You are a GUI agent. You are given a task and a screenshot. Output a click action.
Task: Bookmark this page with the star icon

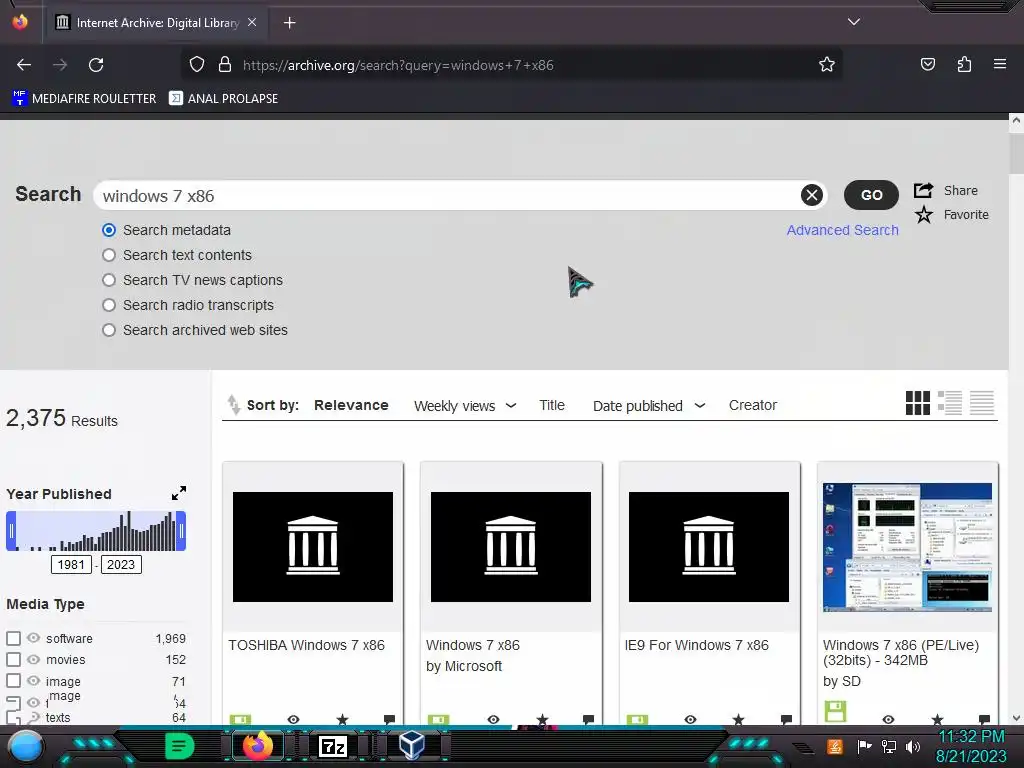827,65
